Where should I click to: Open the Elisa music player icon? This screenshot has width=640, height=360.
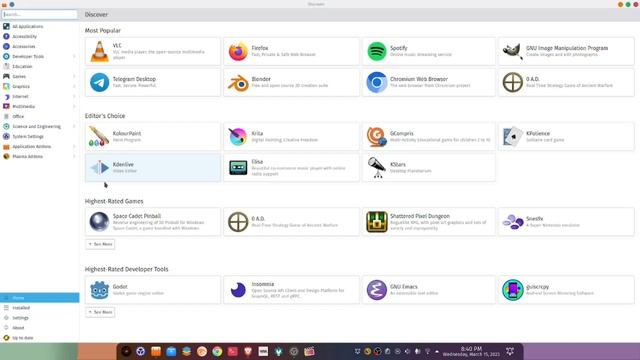pos(238,168)
